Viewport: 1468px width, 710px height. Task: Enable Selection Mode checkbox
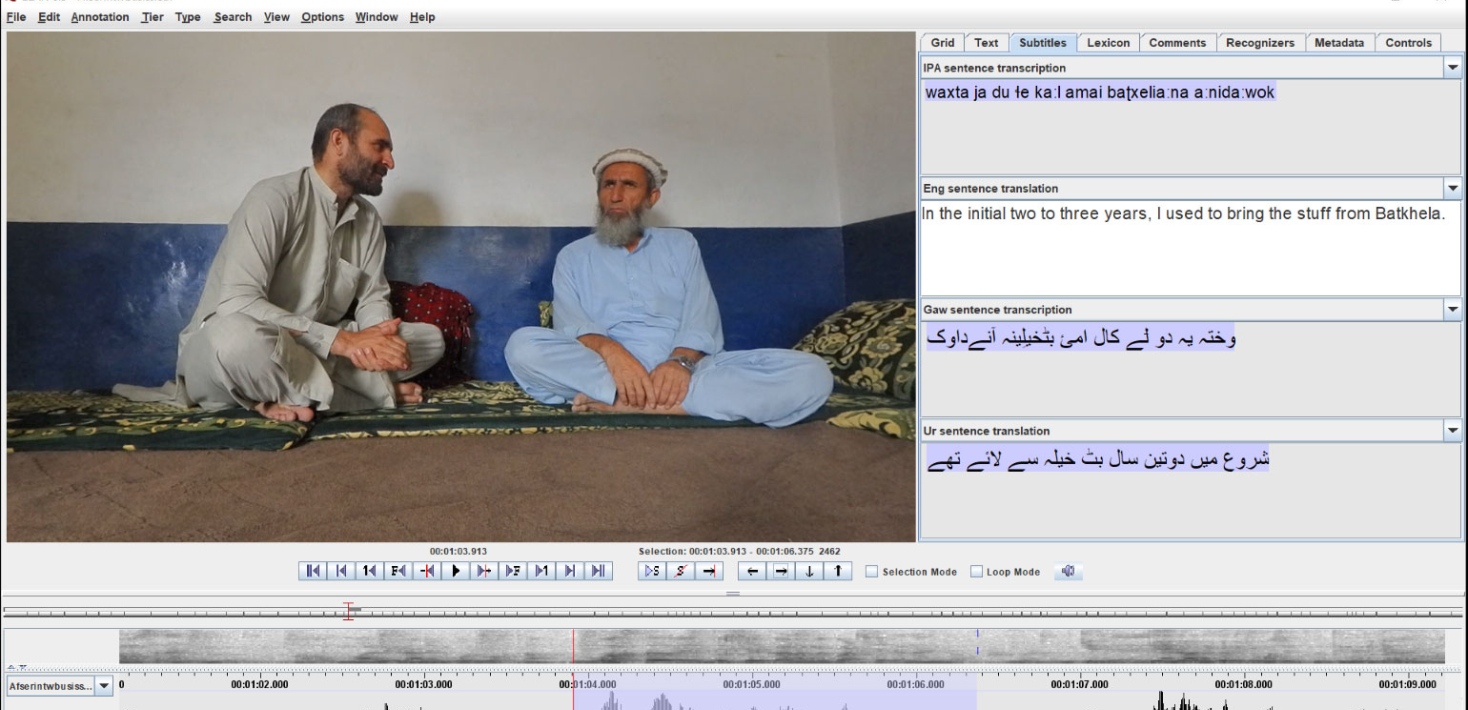coord(871,572)
